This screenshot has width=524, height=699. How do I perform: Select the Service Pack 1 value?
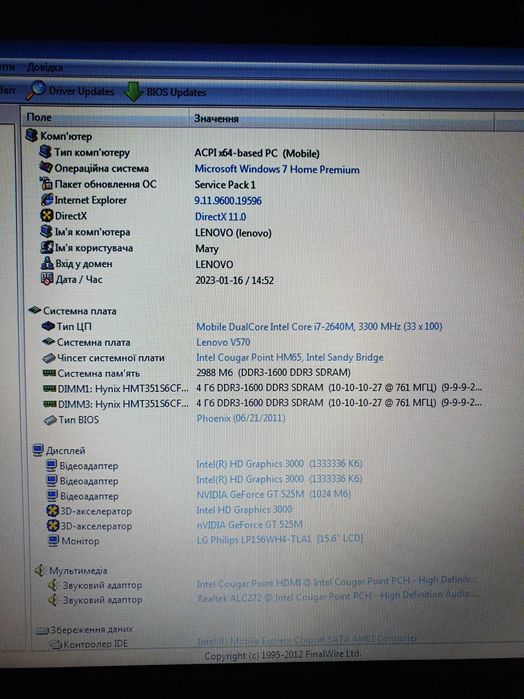(225, 185)
